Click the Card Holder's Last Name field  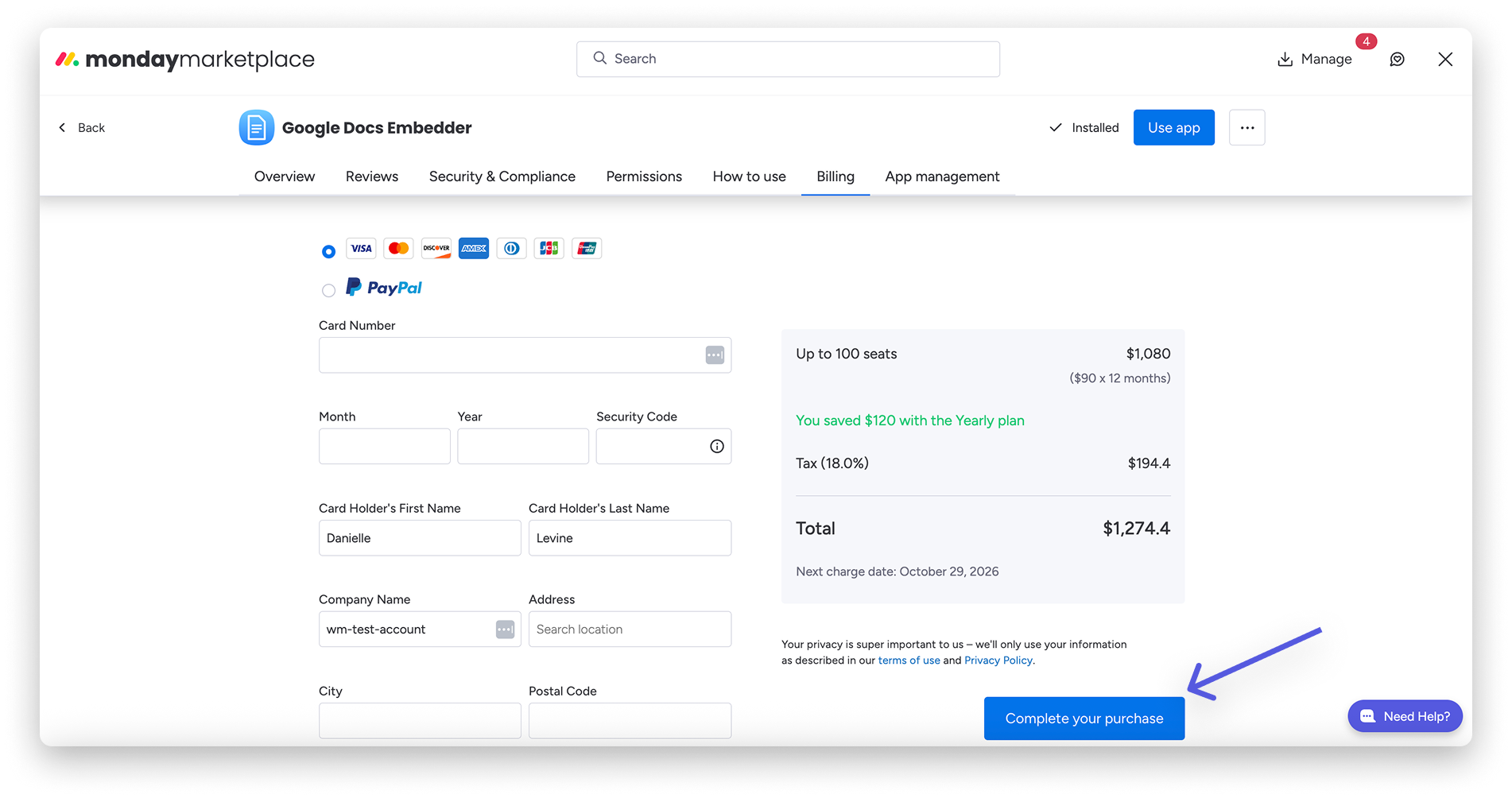pos(630,538)
